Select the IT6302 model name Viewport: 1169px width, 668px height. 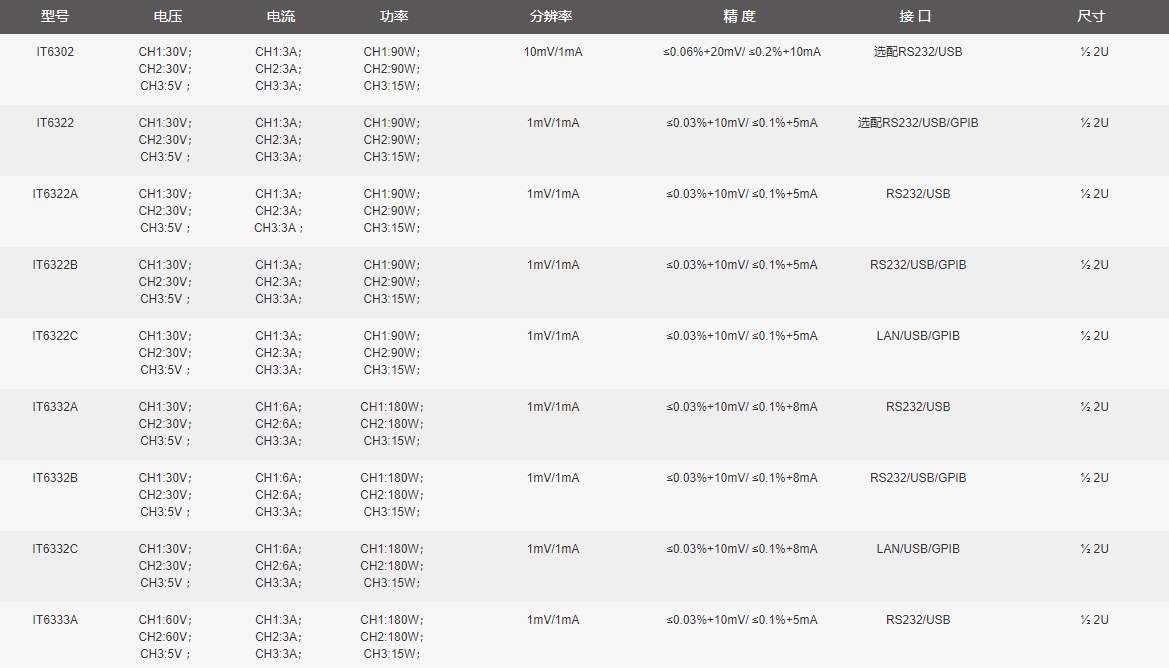pyautogui.click(x=55, y=52)
